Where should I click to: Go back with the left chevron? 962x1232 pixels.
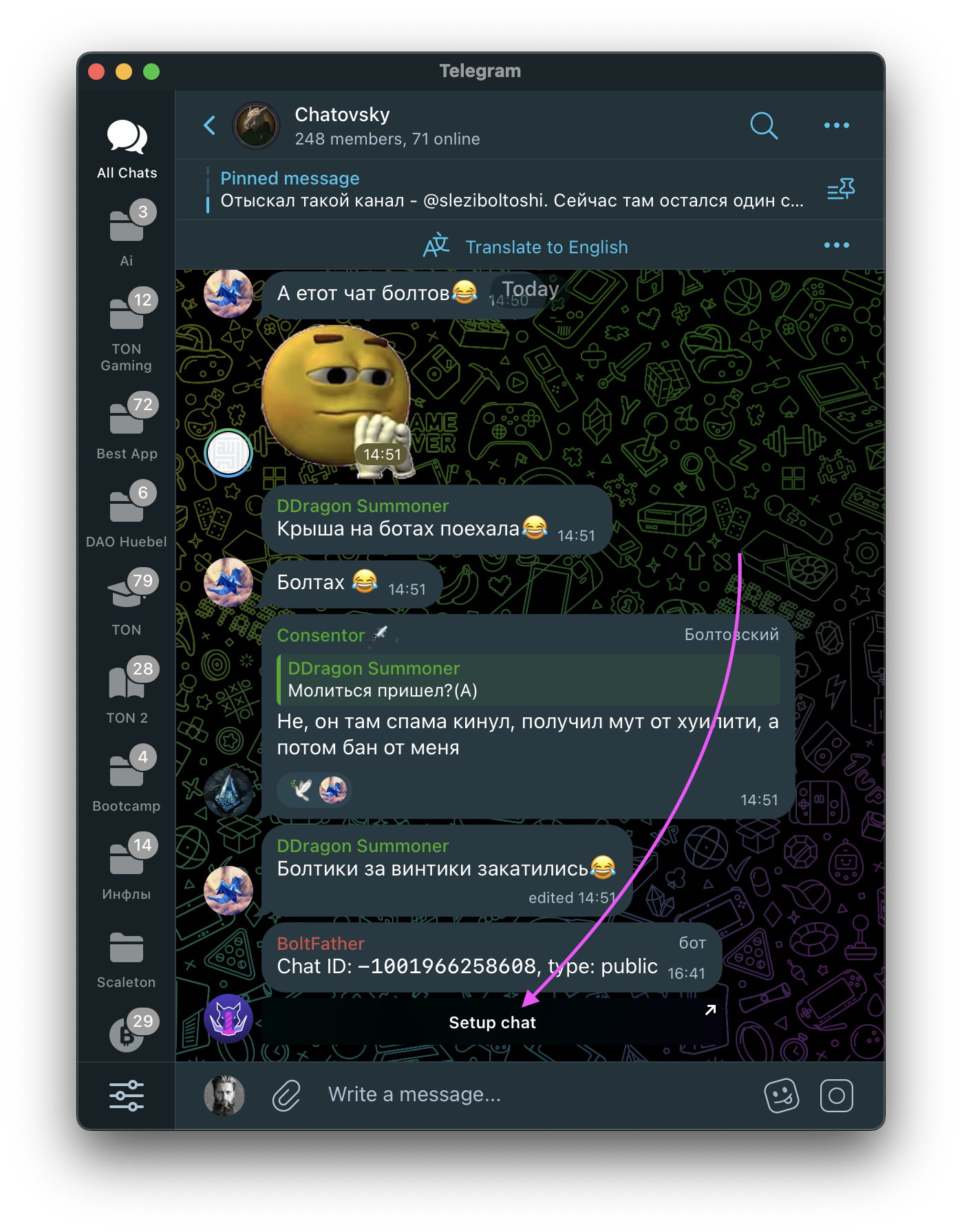(x=210, y=125)
